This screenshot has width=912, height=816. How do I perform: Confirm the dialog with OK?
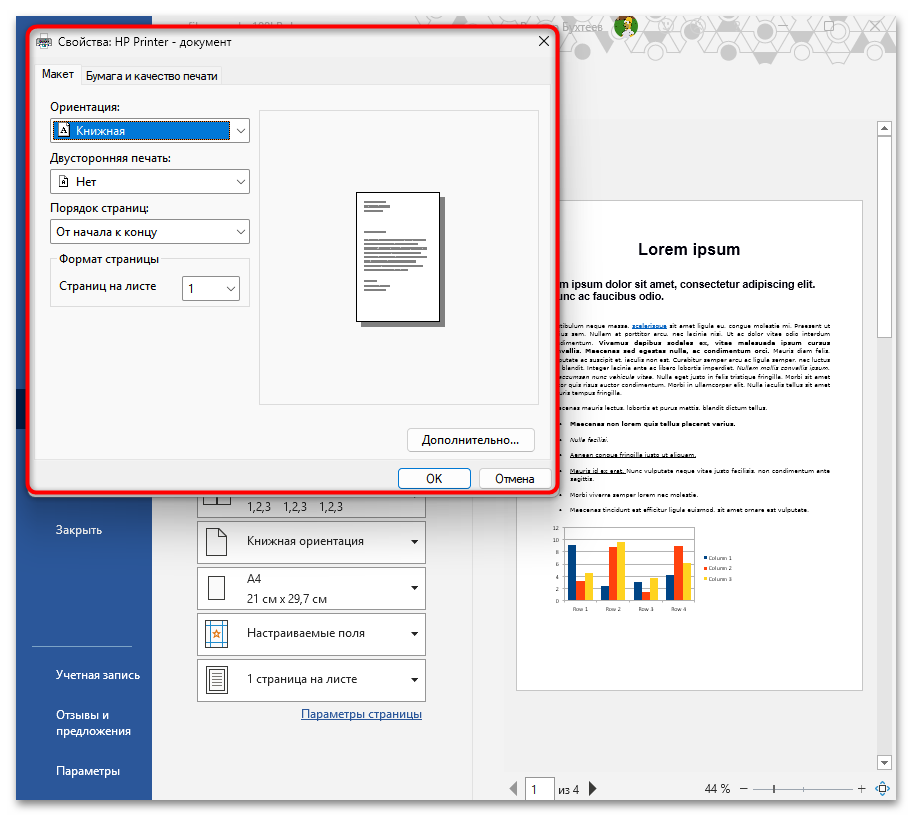(434, 479)
